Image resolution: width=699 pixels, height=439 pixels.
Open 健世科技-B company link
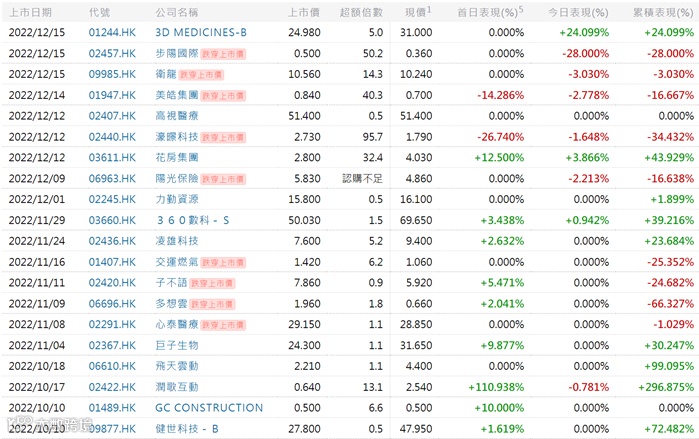pyautogui.click(x=187, y=429)
